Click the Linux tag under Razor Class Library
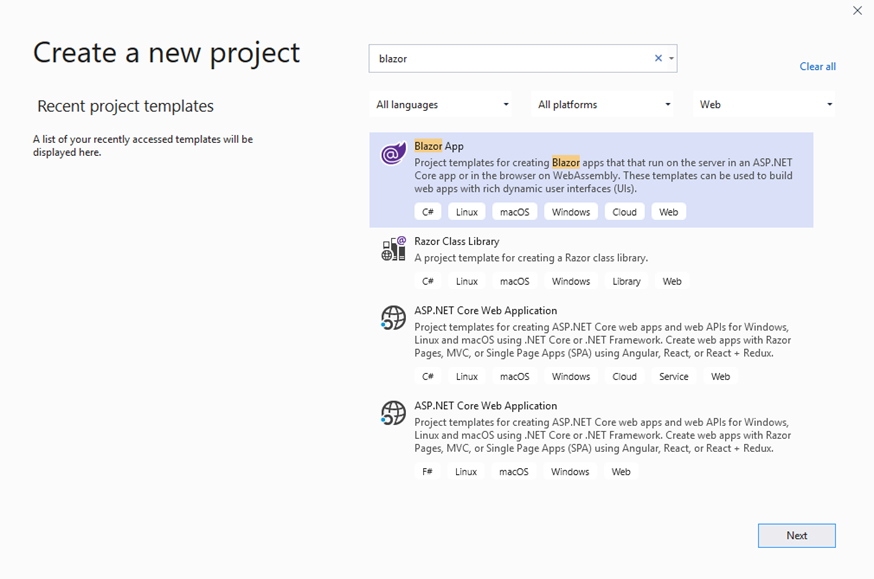874x579 pixels. coord(467,281)
